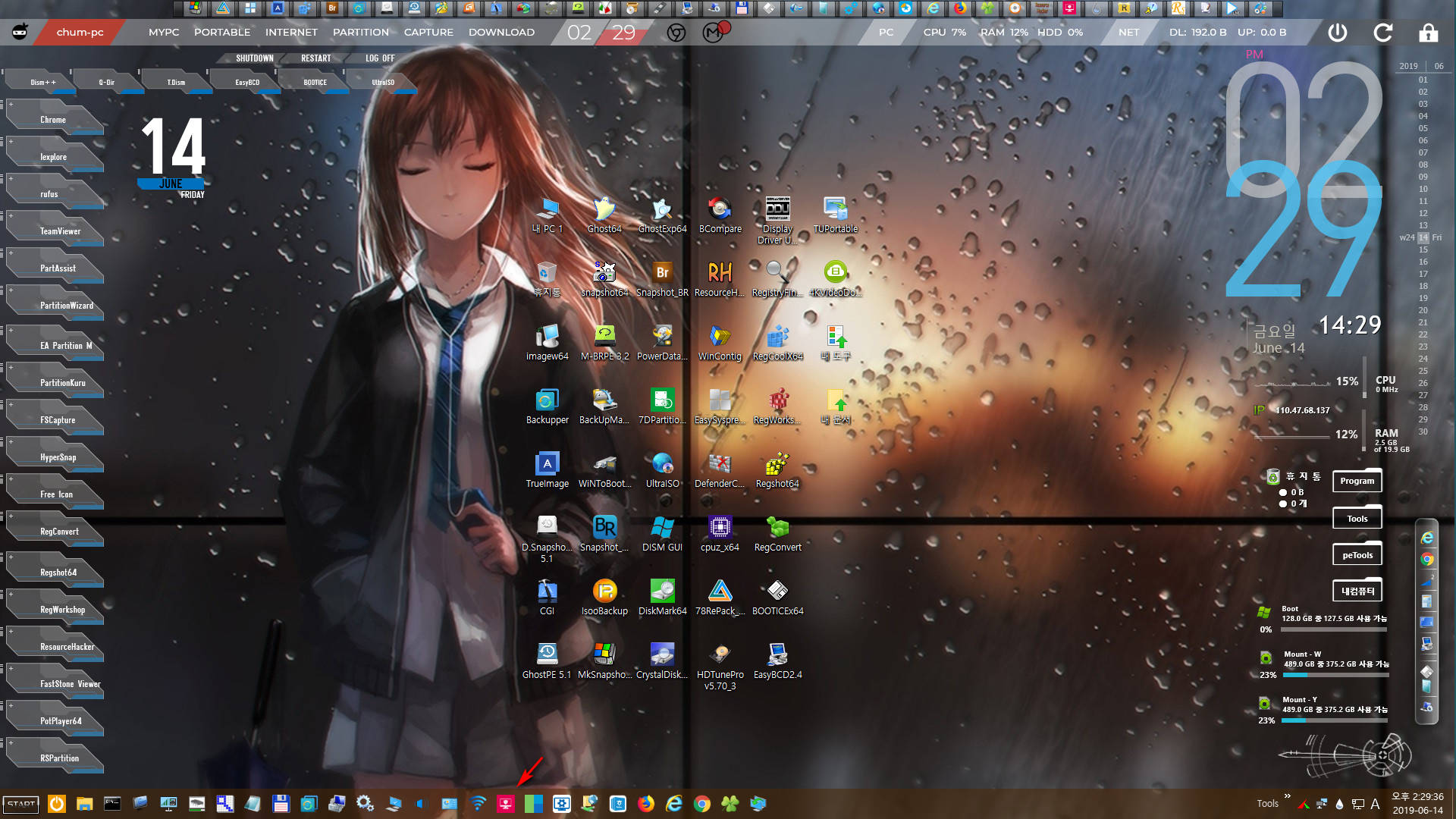Open Display Driver Uninstaller icon
Image resolution: width=1456 pixels, height=819 pixels.
pyautogui.click(x=777, y=220)
